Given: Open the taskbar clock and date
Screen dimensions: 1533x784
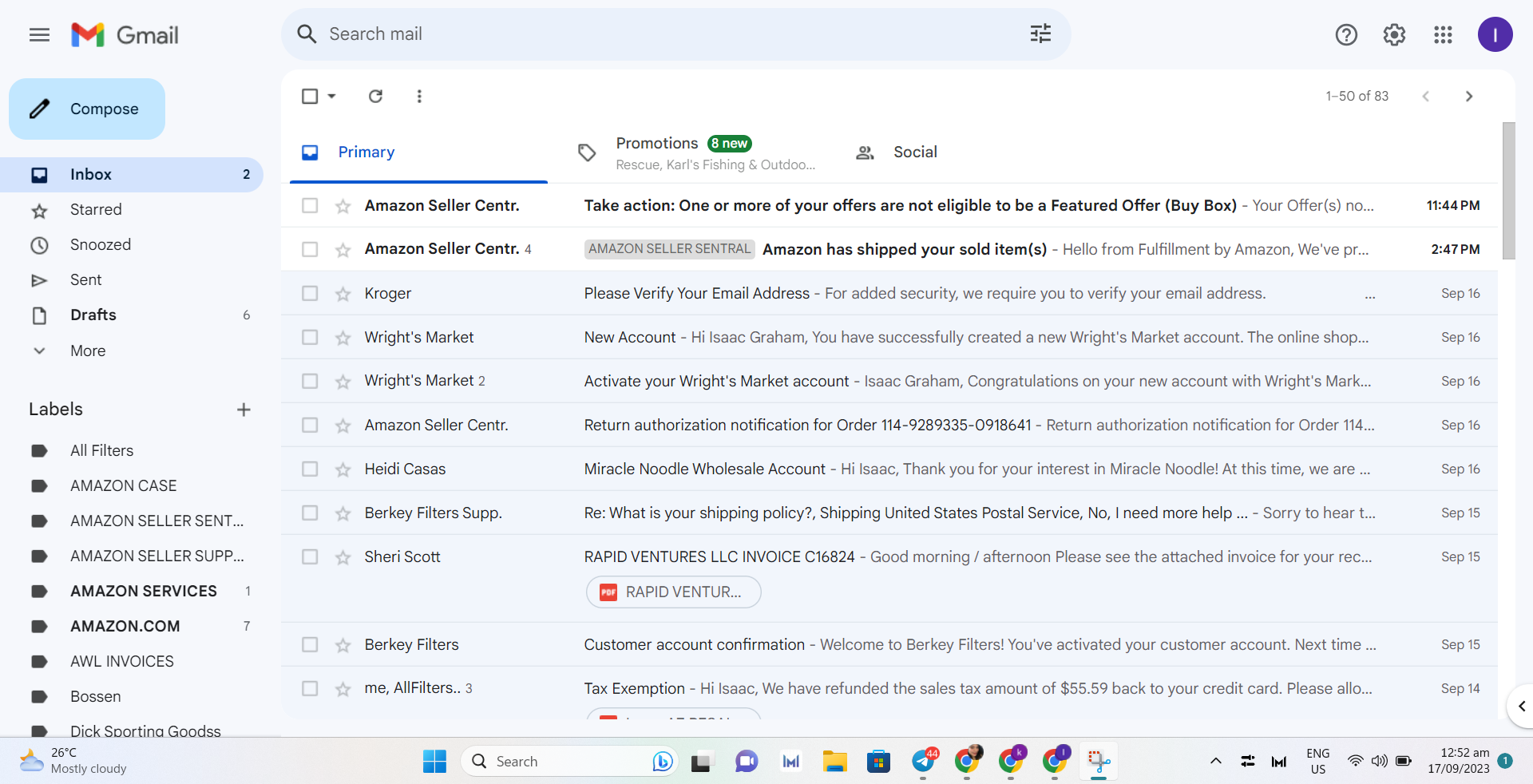Looking at the screenshot, I should click(x=1459, y=761).
